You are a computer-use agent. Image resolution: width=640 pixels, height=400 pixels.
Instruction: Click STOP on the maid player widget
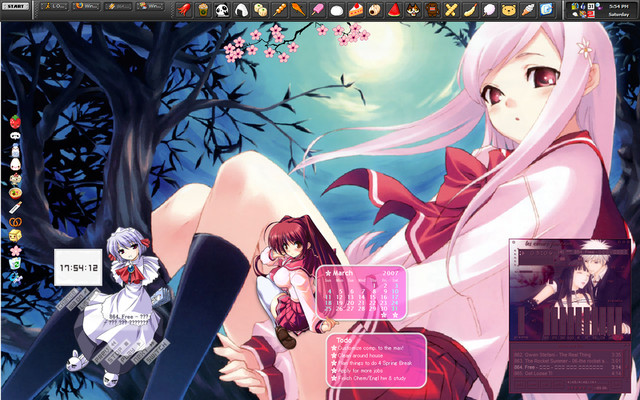tap(118, 353)
